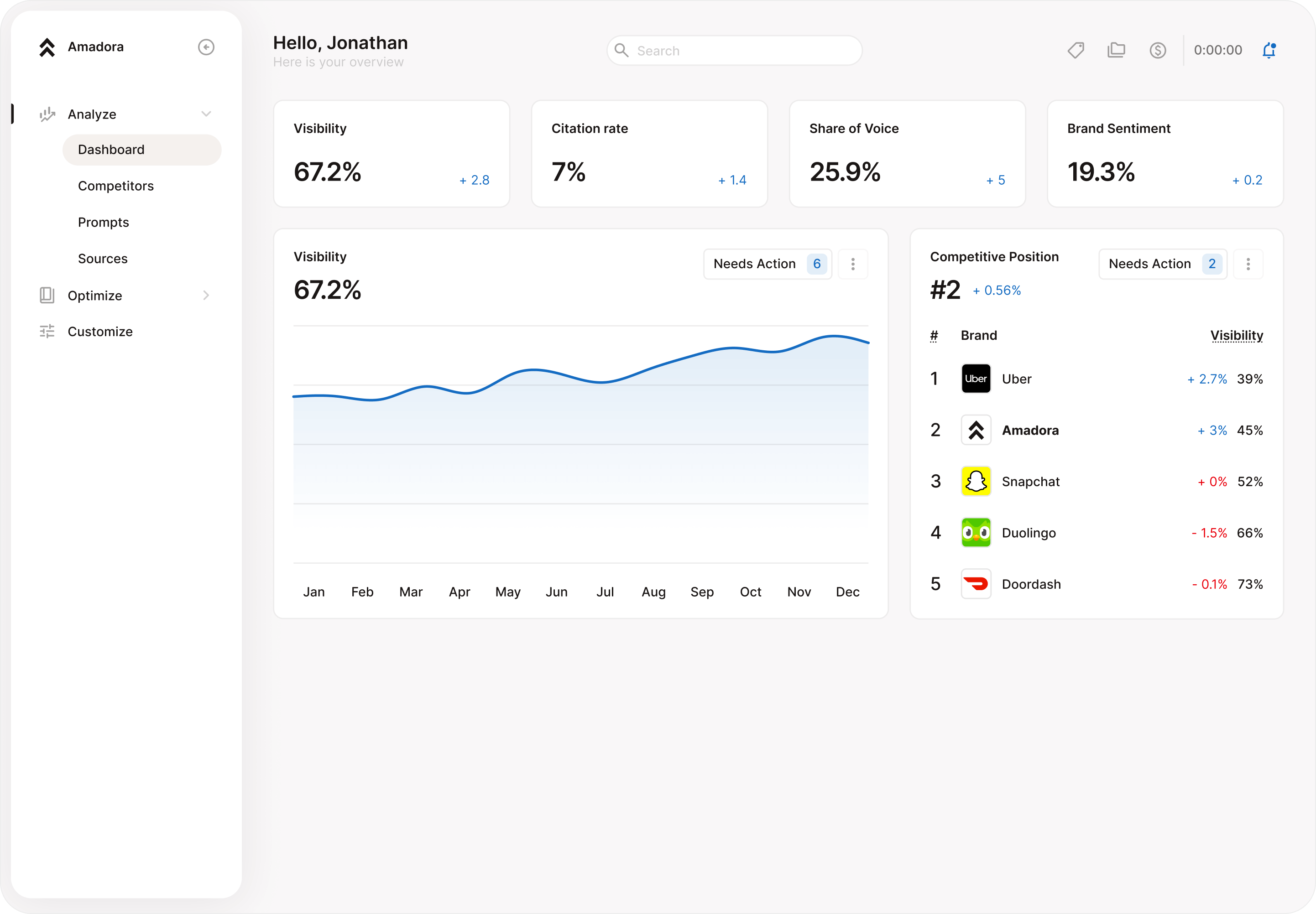Image resolution: width=1316 pixels, height=914 pixels.
Task: Open the Citation rate 7% card
Action: pos(650,154)
